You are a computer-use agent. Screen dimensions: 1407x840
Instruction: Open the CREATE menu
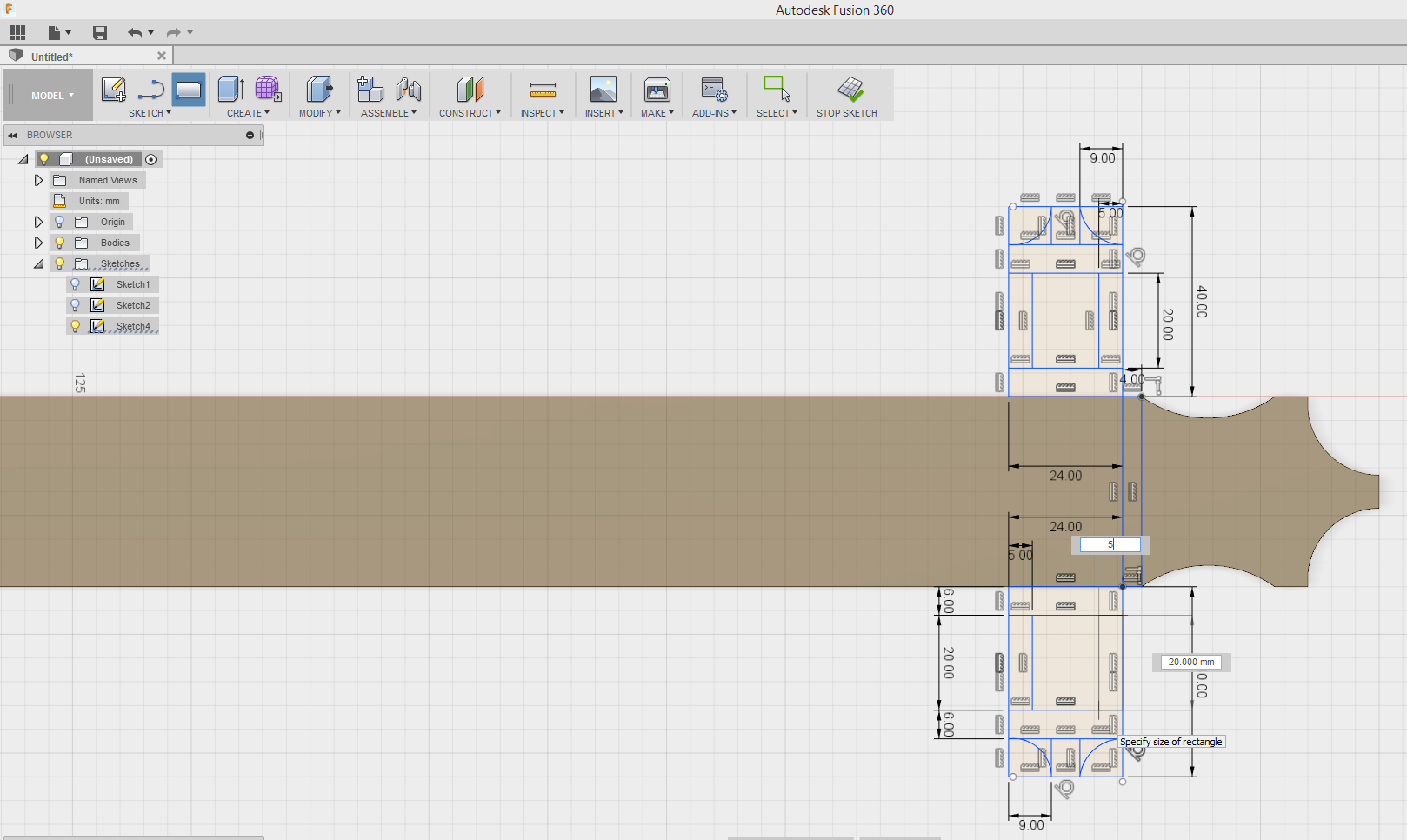[x=248, y=113]
